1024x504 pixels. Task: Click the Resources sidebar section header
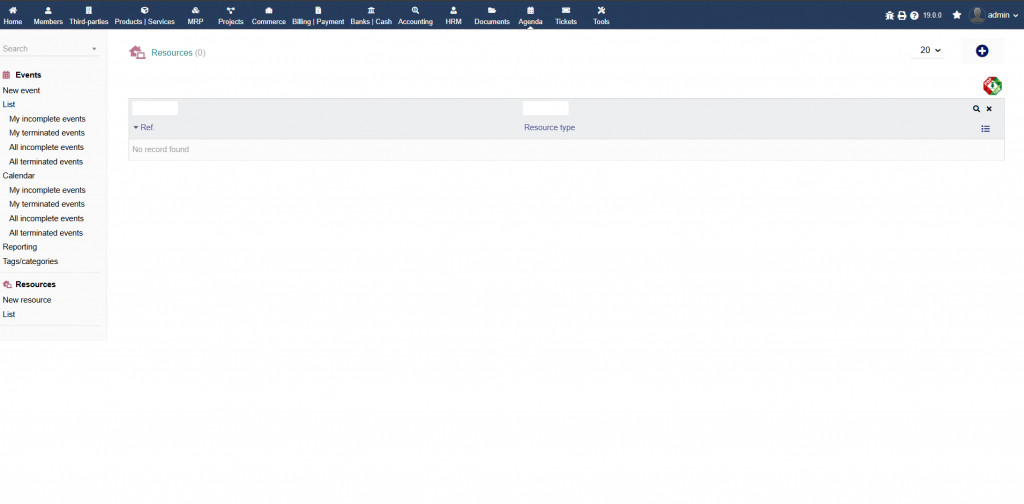tap(35, 285)
